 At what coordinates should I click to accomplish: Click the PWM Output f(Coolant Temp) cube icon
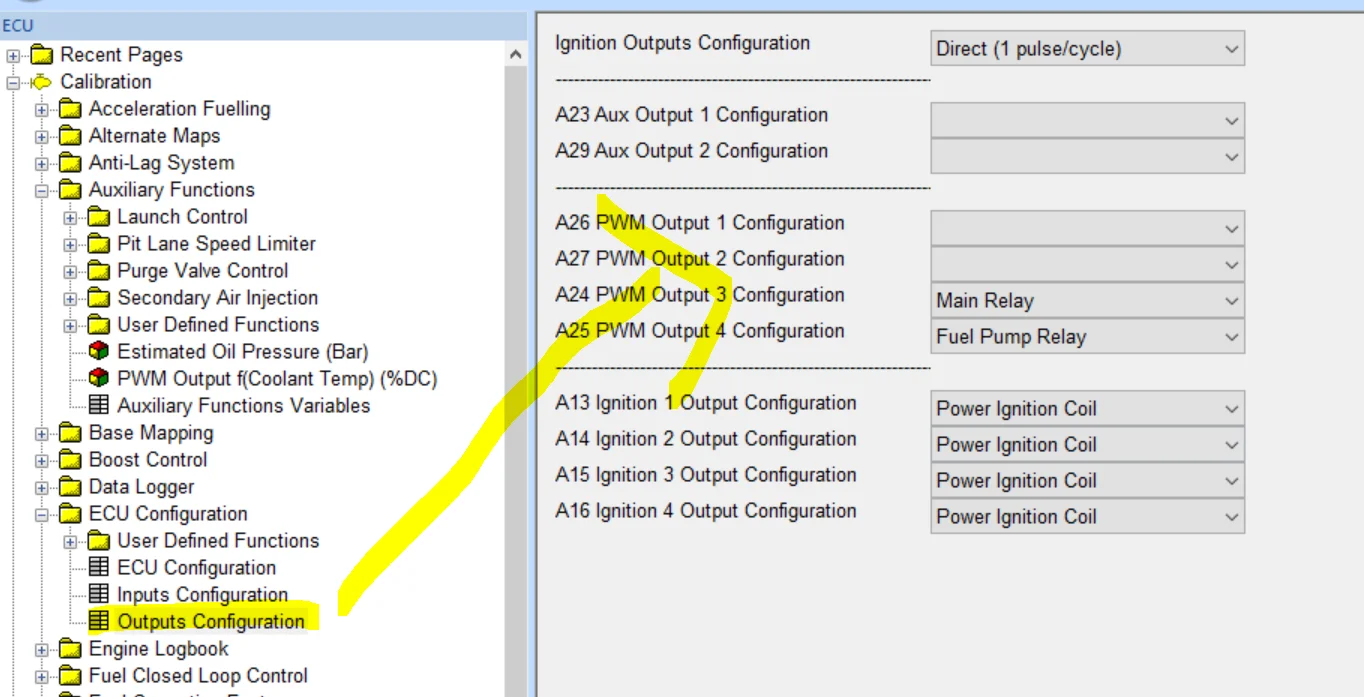pyautogui.click(x=98, y=379)
